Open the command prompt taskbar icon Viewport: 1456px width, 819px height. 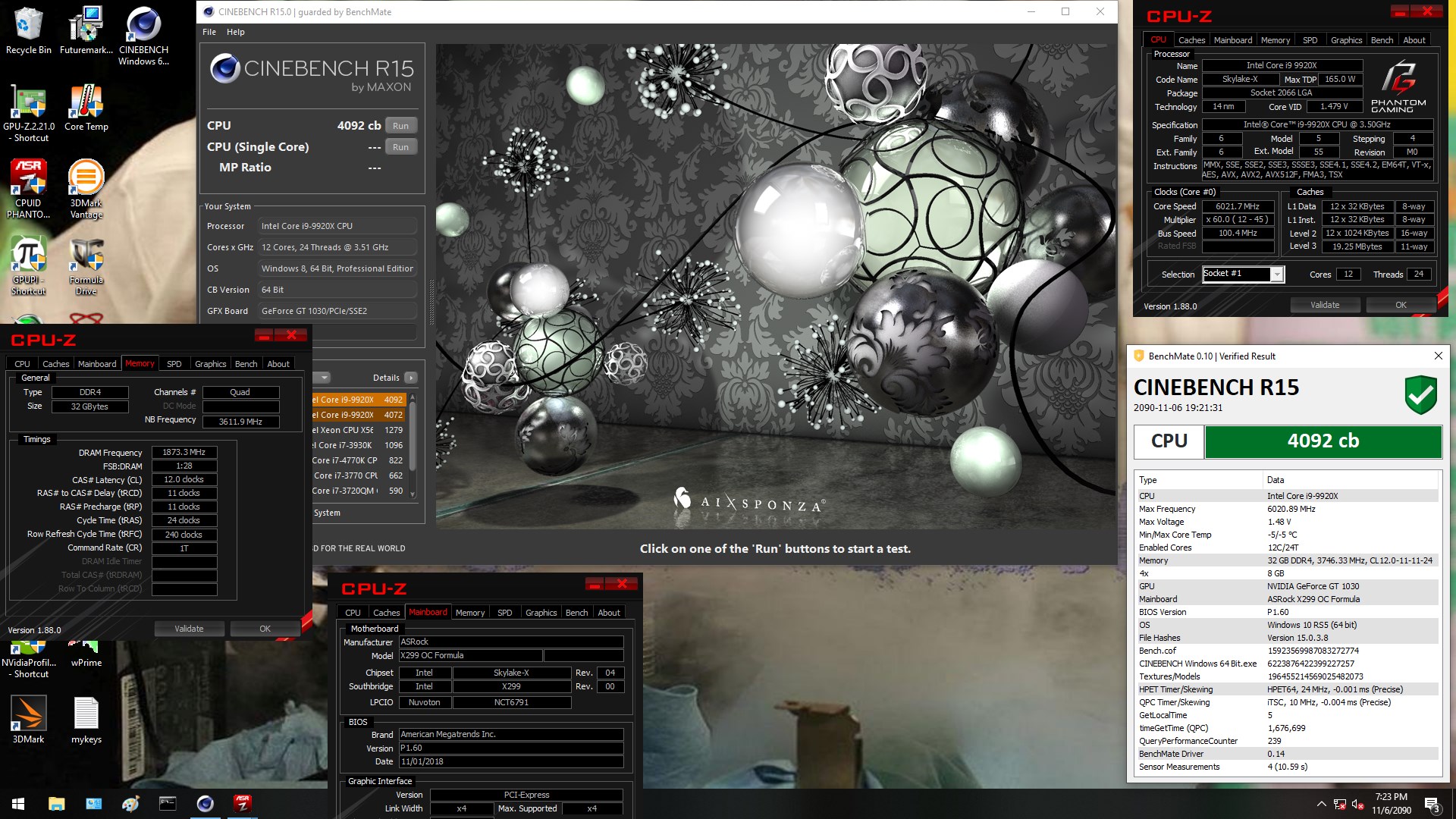point(168,804)
